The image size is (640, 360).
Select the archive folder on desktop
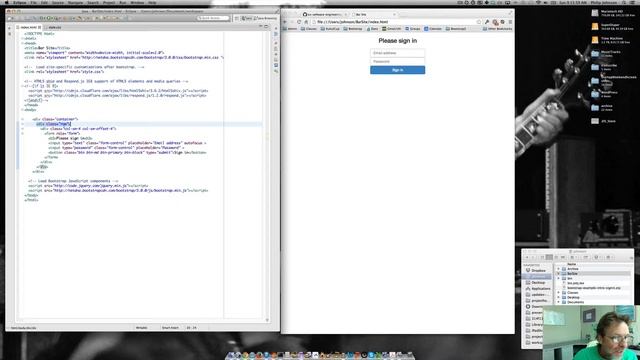click(x=595, y=107)
